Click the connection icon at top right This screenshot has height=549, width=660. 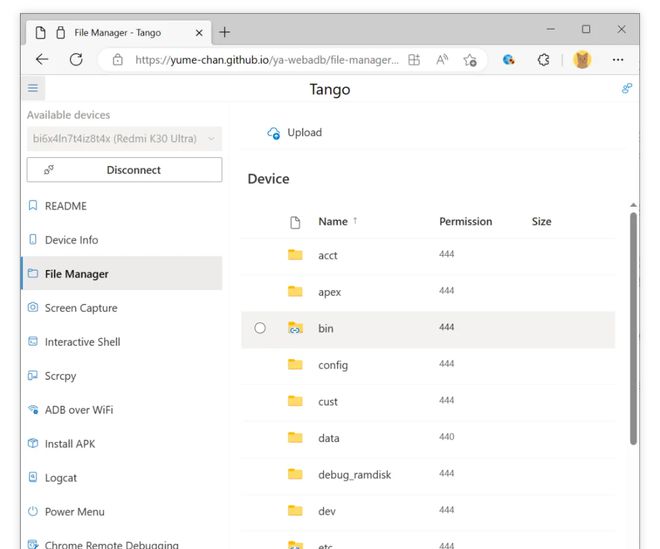point(627,88)
